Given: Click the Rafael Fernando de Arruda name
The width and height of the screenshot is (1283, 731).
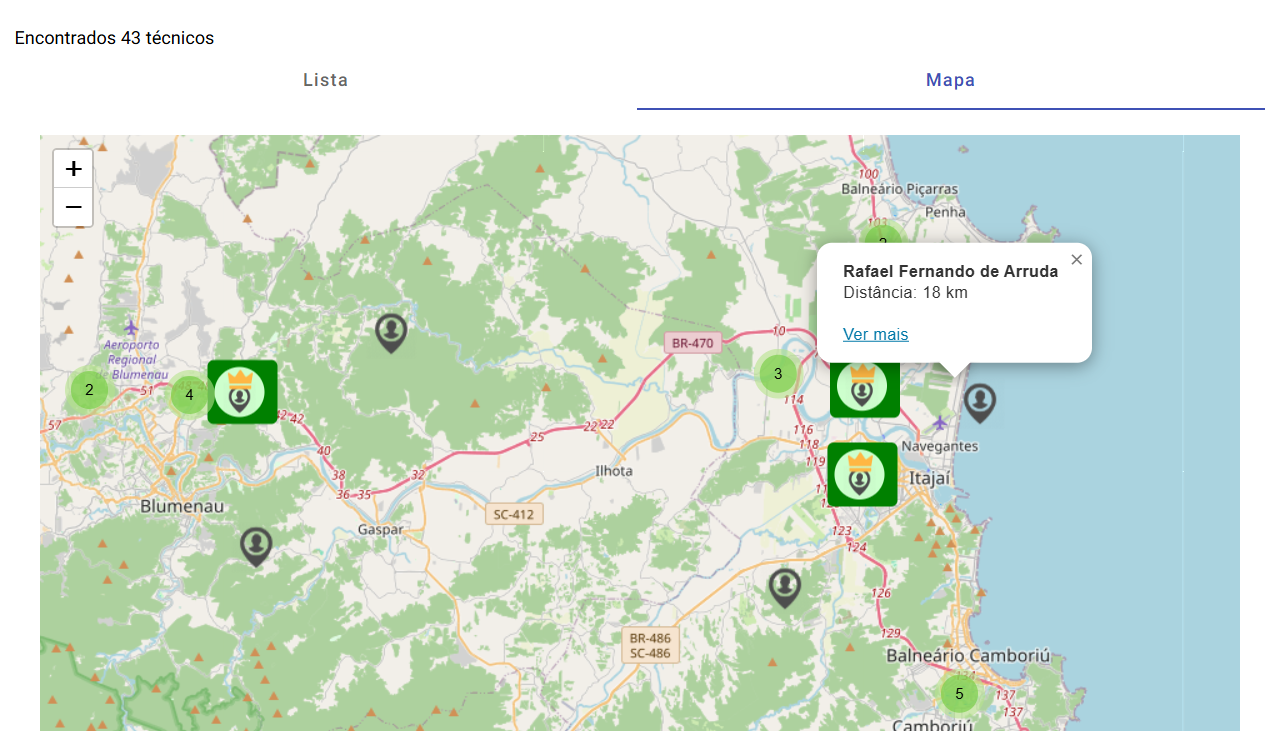Looking at the screenshot, I should point(950,271).
